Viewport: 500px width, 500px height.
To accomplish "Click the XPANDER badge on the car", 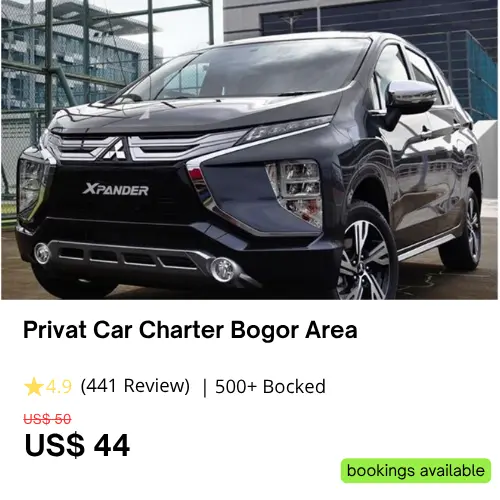I will coord(116,189).
